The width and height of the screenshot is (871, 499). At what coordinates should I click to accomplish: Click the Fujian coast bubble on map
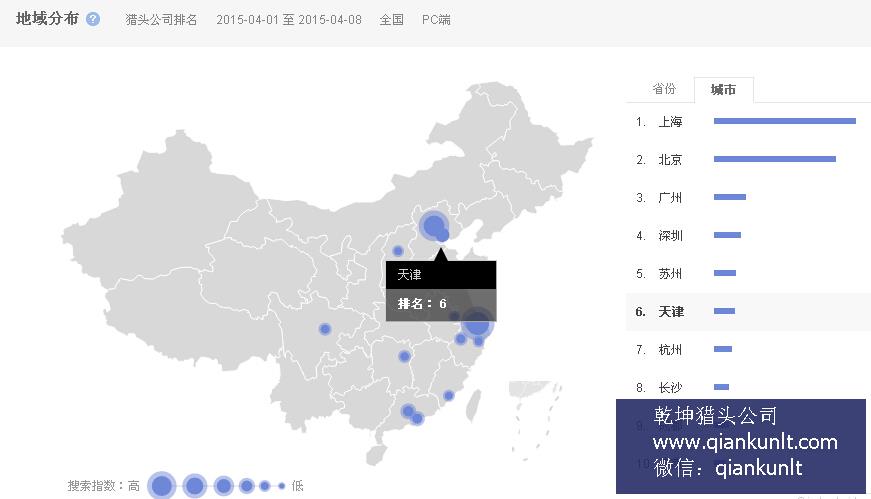click(448, 395)
